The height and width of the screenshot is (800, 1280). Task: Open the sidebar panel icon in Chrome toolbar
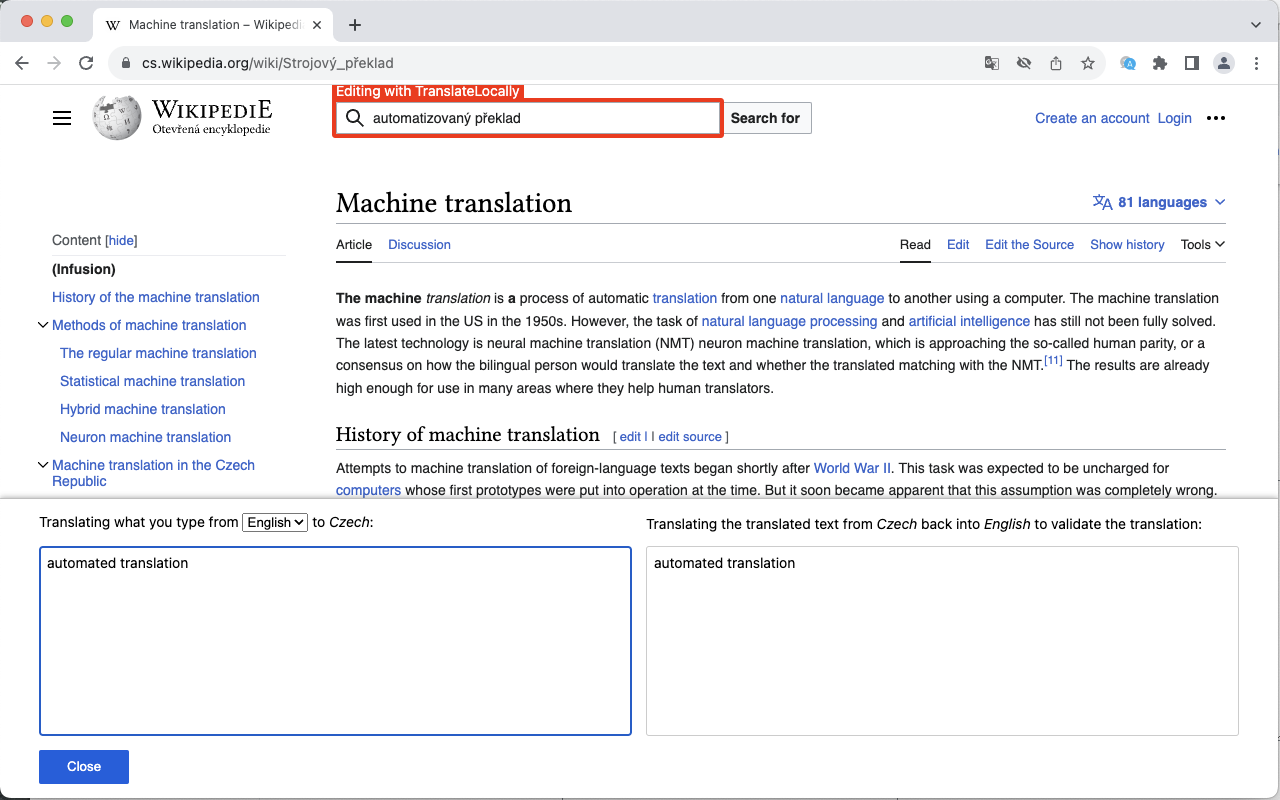point(1191,62)
